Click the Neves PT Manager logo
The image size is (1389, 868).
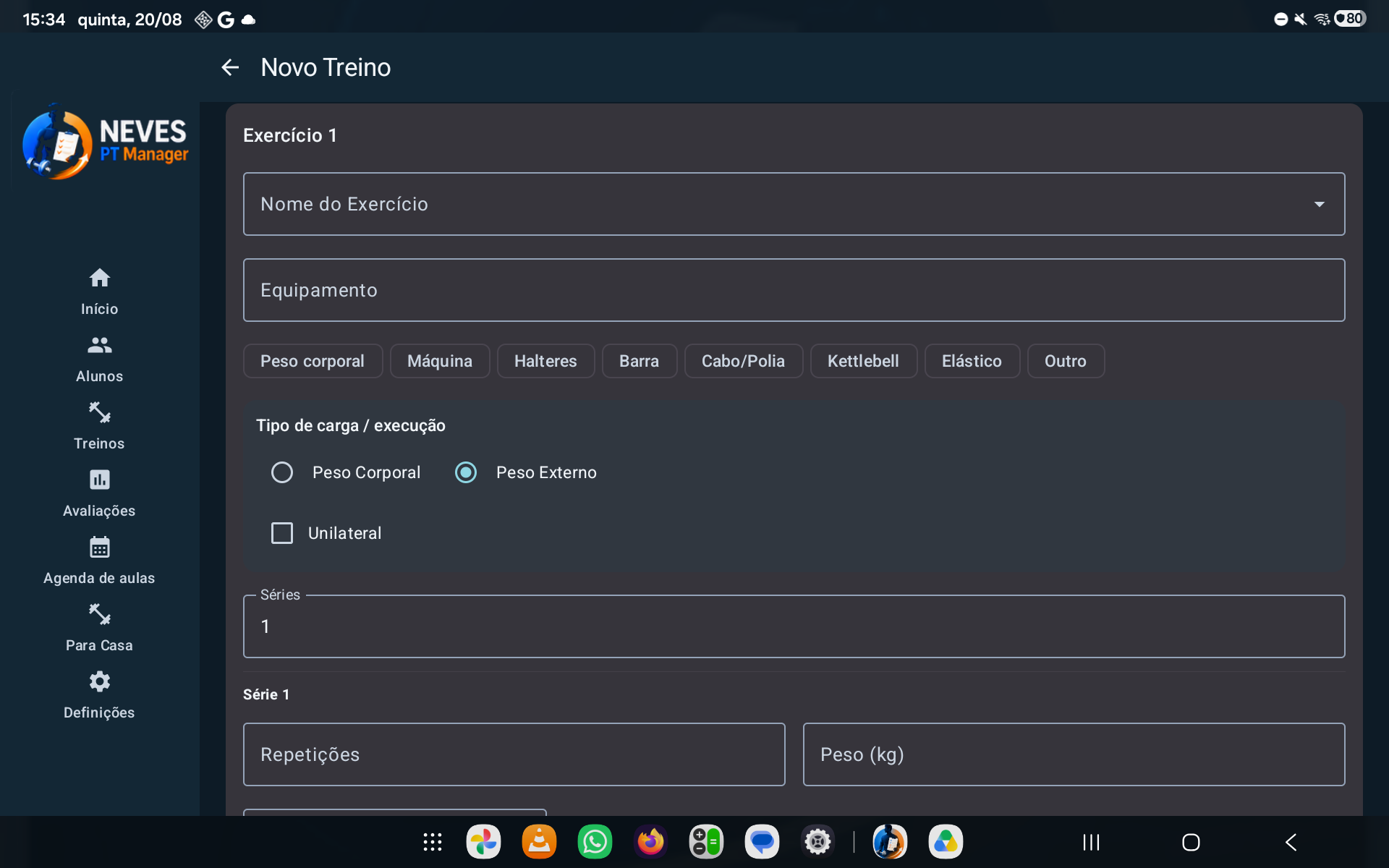106,142
